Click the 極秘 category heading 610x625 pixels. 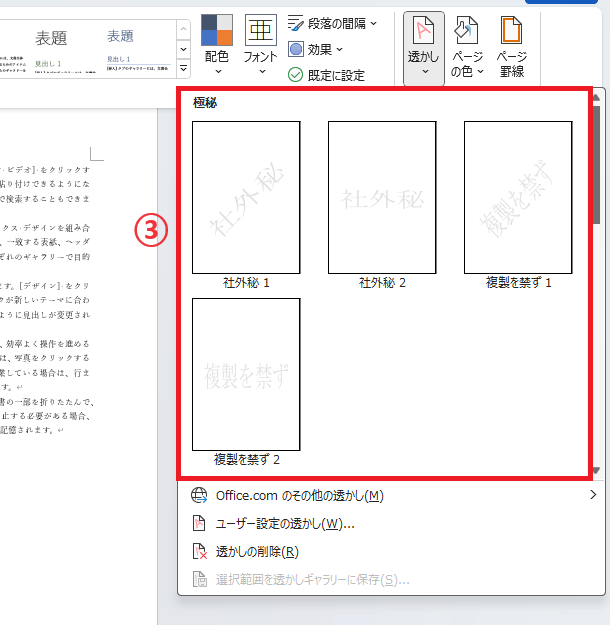(x=205, y=103)
